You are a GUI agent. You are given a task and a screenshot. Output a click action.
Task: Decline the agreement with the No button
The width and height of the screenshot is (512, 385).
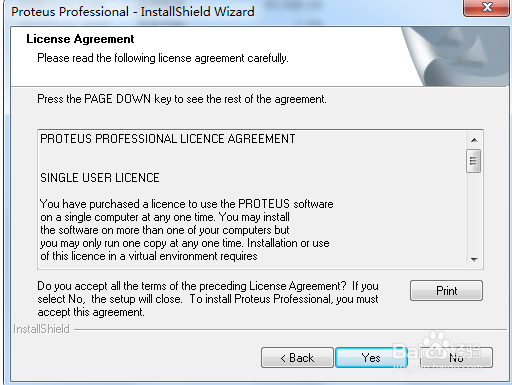pyautogui.click(x=456, y=358)
